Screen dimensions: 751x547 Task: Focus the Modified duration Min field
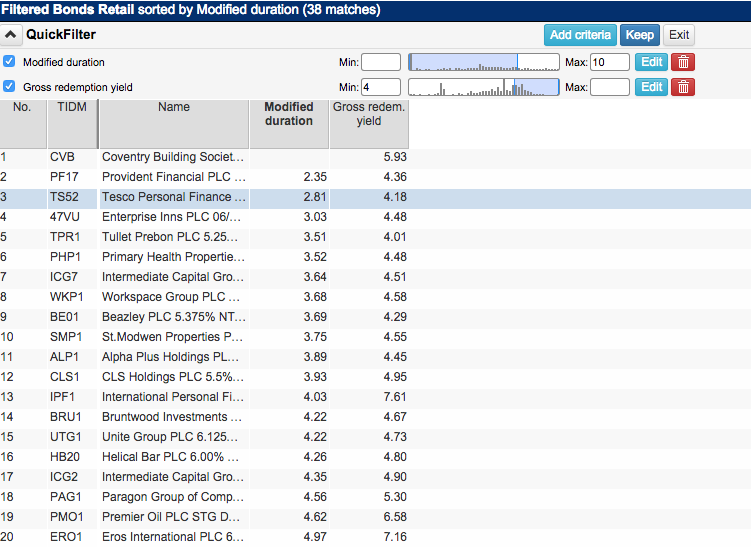[x=381, y=62]
